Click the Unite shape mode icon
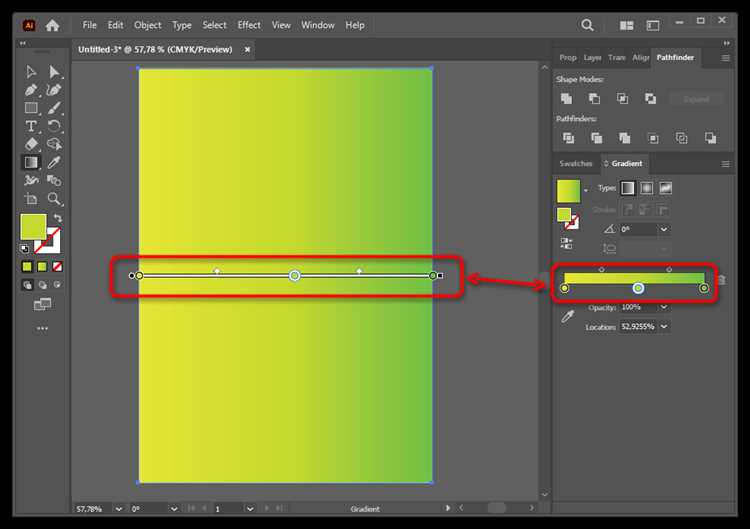This screenshot has height=529, width=750. point(566,99)
